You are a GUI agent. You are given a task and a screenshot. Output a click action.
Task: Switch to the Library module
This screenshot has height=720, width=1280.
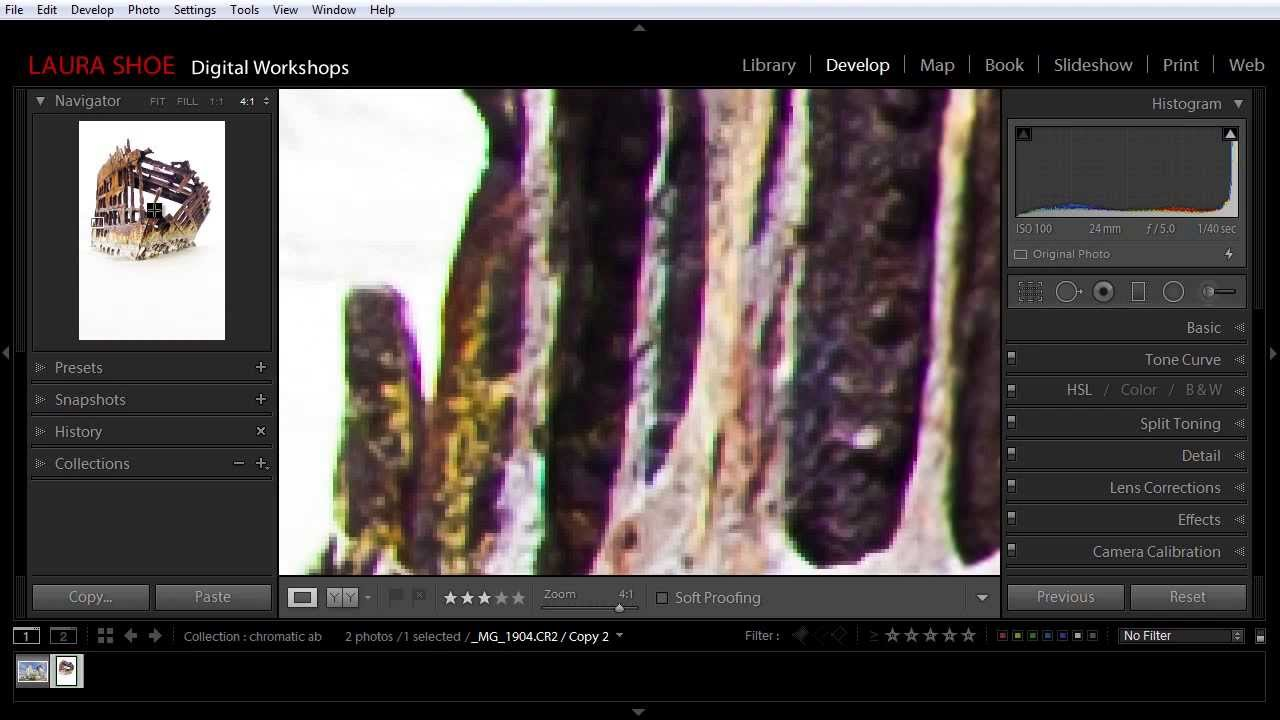click(x=768, y=64)
